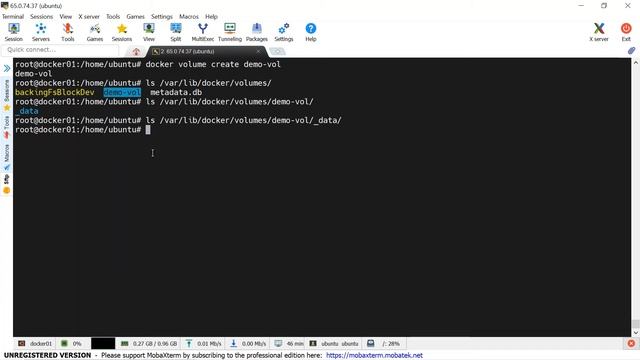Open the Sessions menu in menu bar
Image resolution: width=640 pixels, height=360 pixels.
42,17
